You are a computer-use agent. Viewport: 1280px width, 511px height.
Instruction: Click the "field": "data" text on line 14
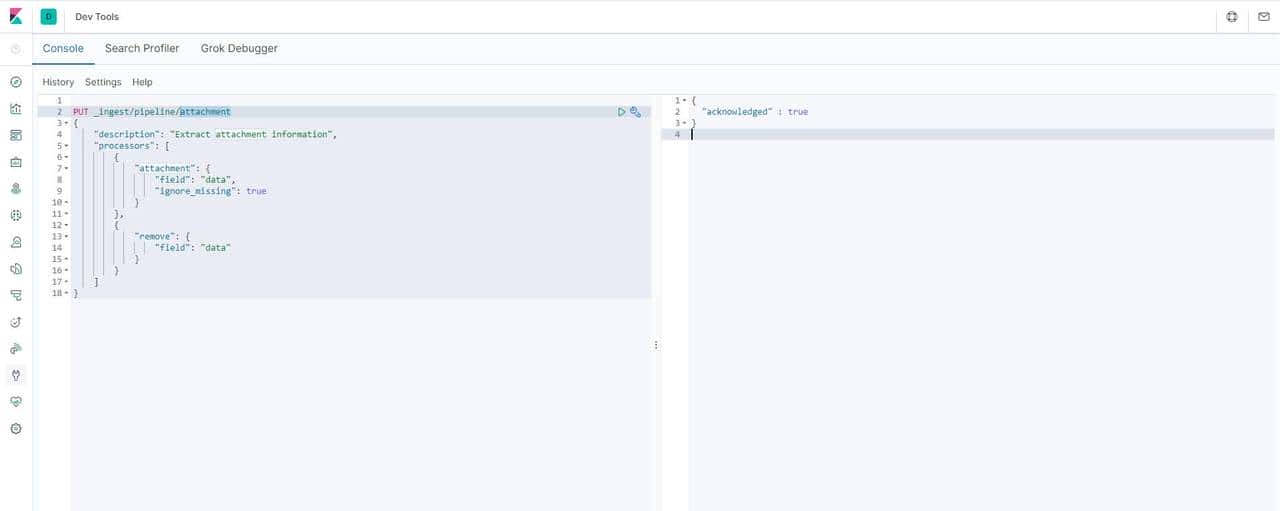[192, 248]
